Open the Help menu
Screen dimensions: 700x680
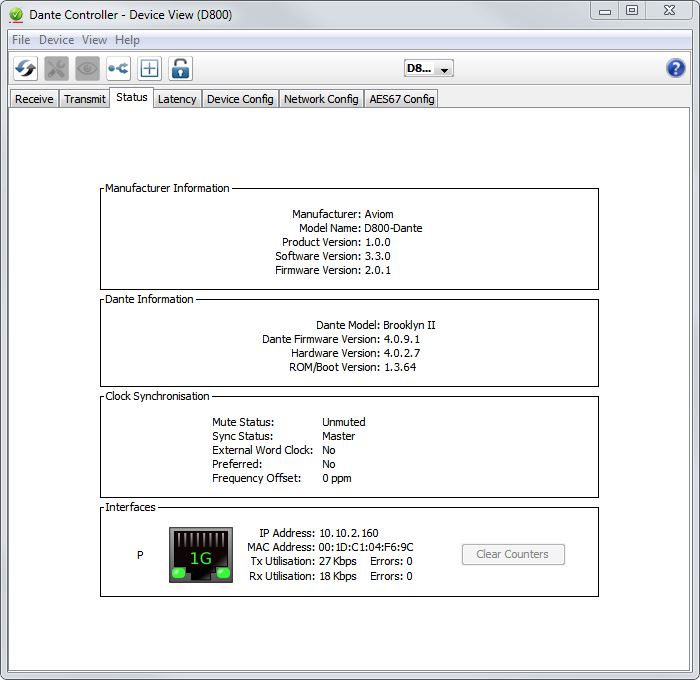point(127,40)
